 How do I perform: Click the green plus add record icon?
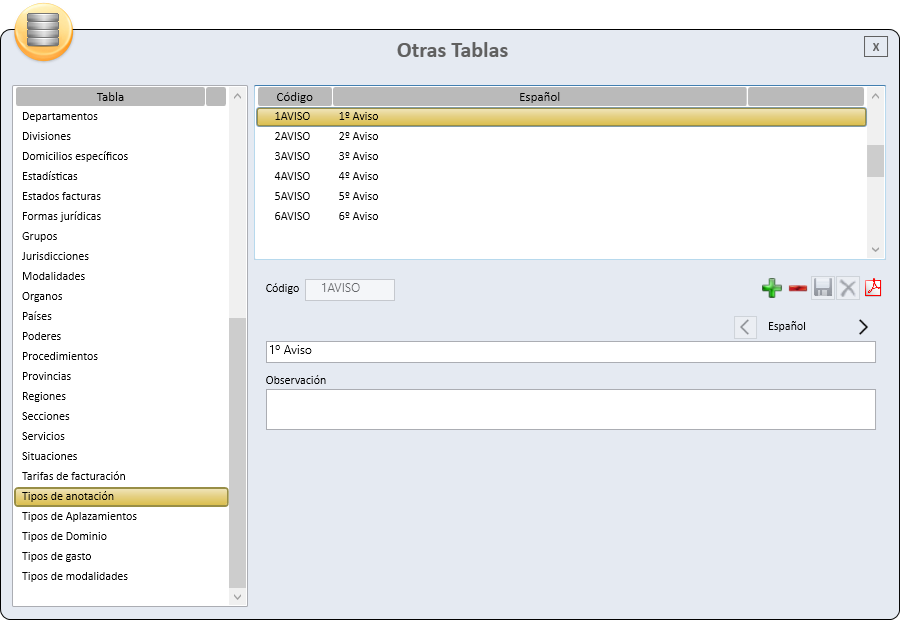[x=771, y=289]
